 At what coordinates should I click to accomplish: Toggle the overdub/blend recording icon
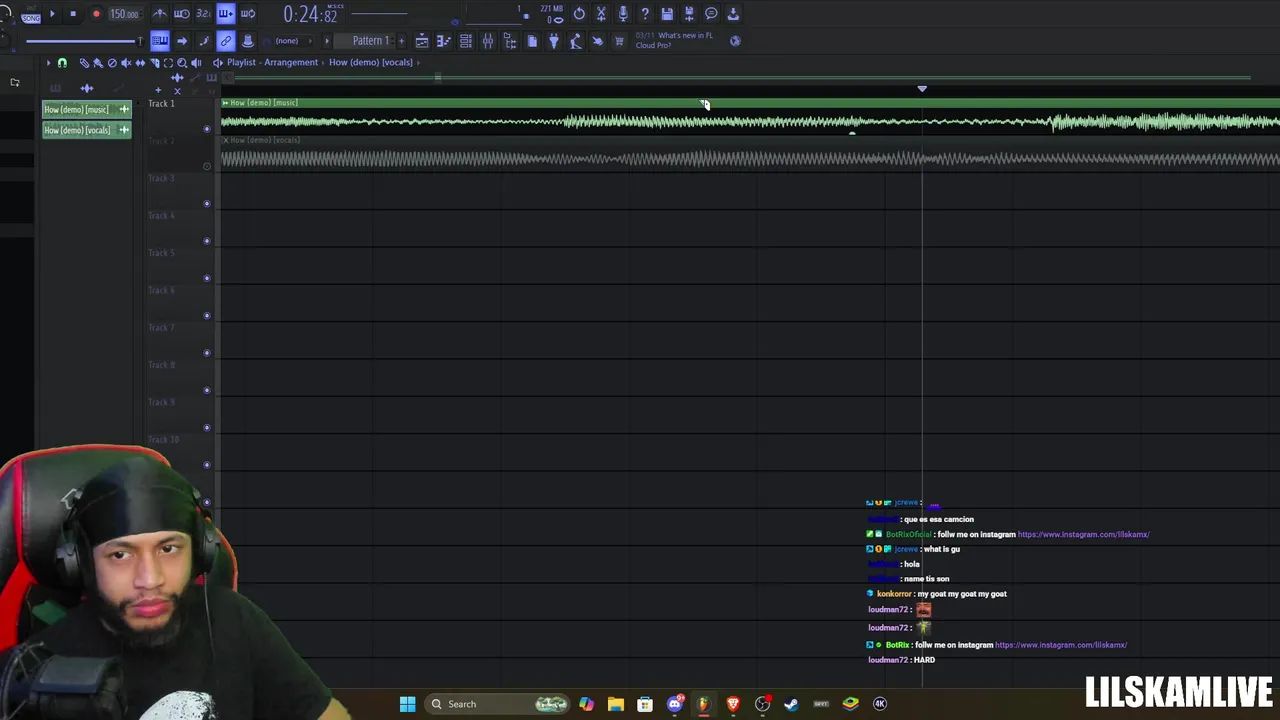coord(226,14)
